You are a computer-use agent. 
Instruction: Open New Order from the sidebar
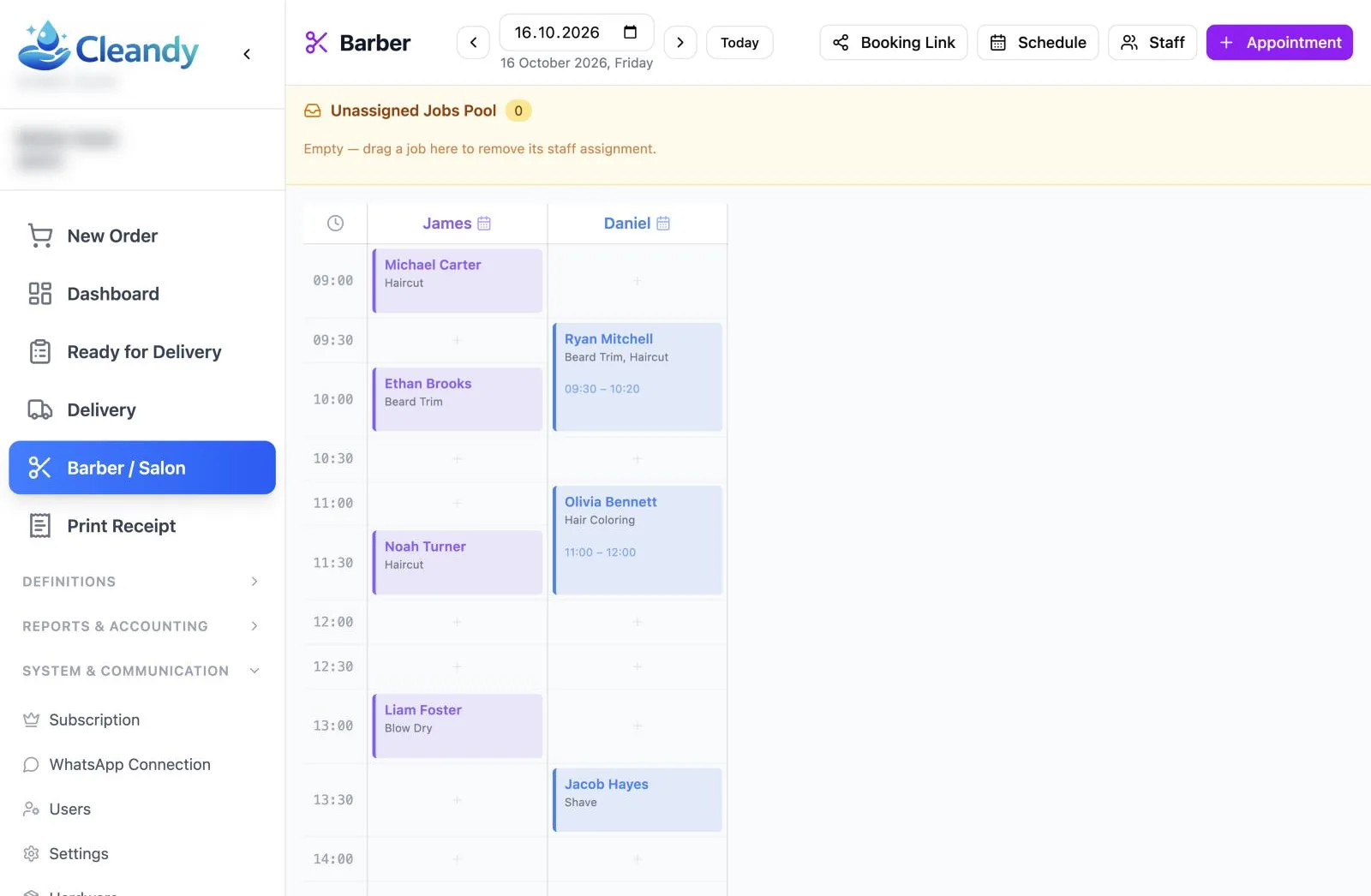coord(142,236)
